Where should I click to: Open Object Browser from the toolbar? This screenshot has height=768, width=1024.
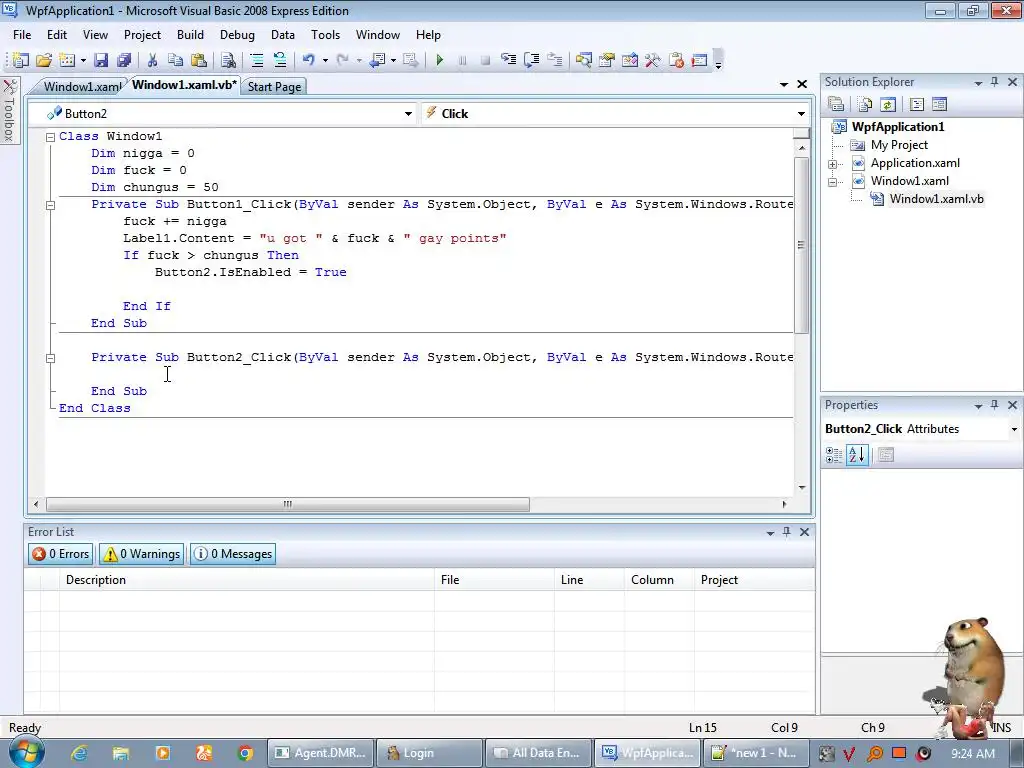tap(630, 60)
